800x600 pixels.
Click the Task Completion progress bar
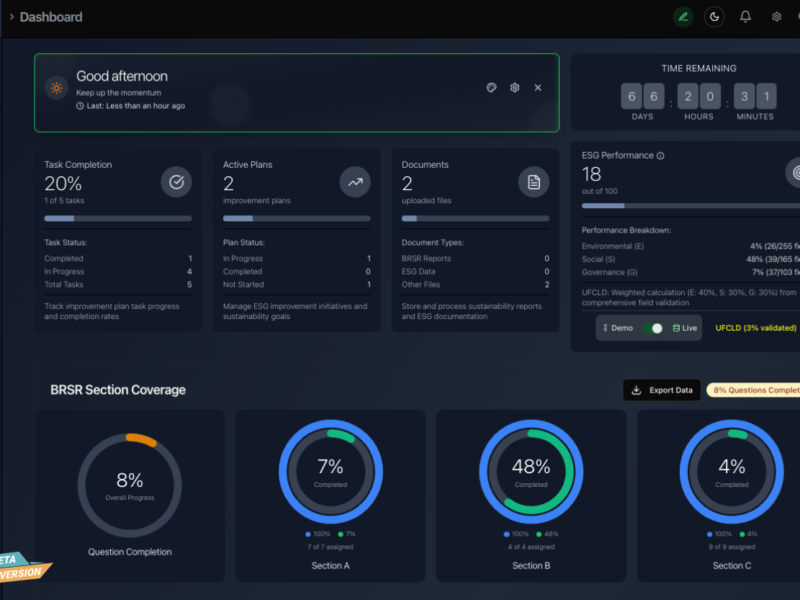click(118, 218)
